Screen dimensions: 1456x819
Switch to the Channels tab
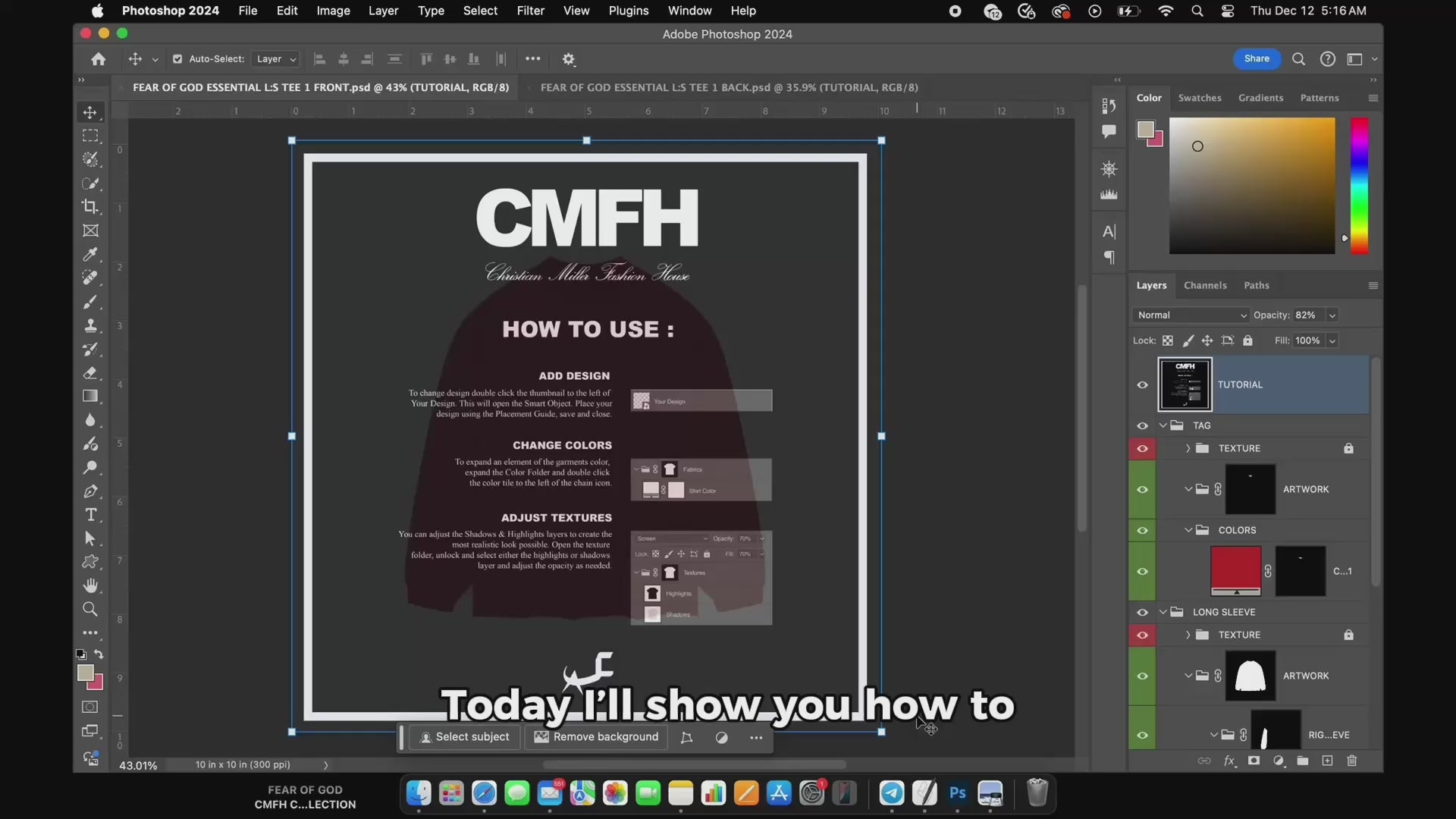tap(1205, 286)
